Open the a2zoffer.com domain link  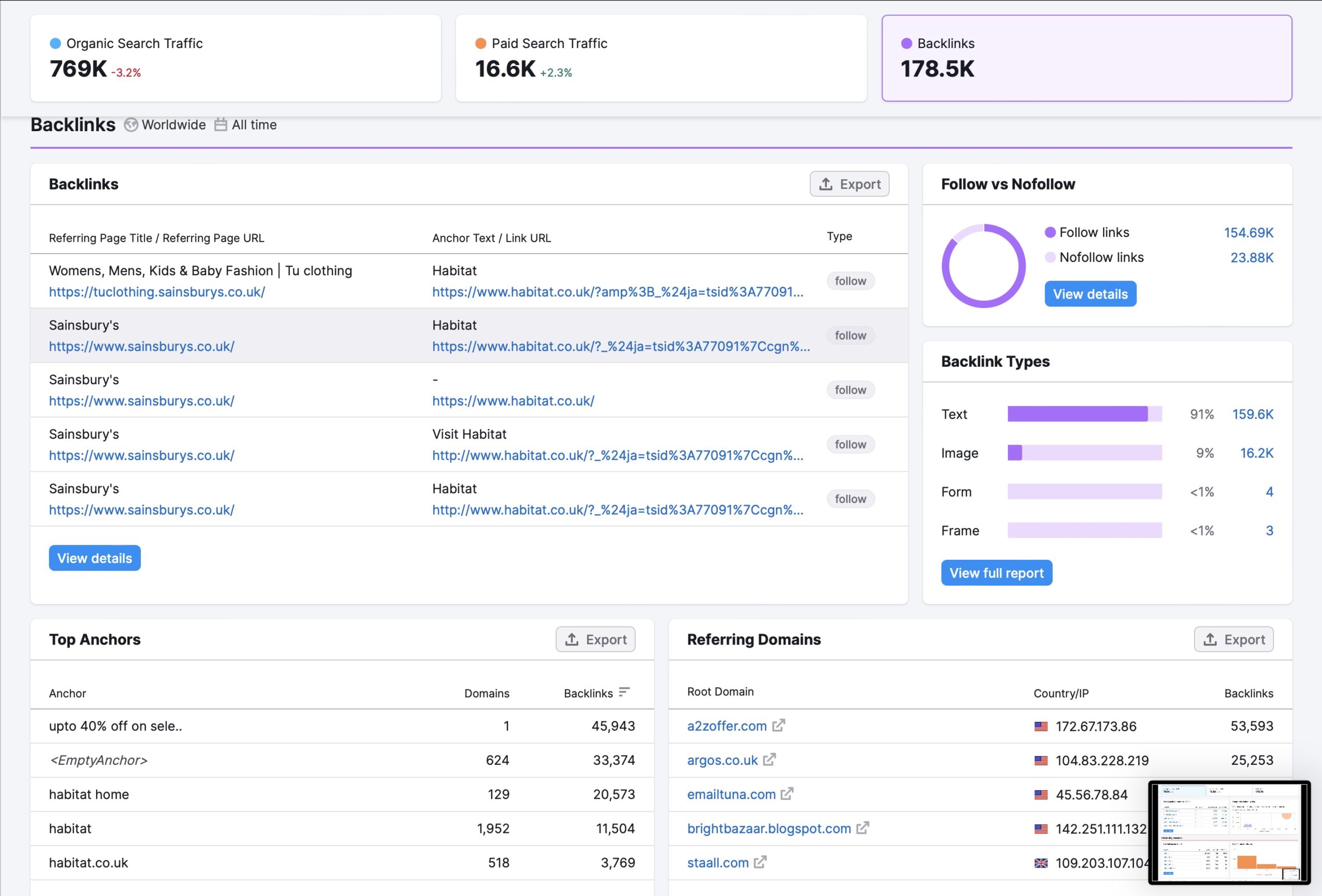tap(727, 726)
